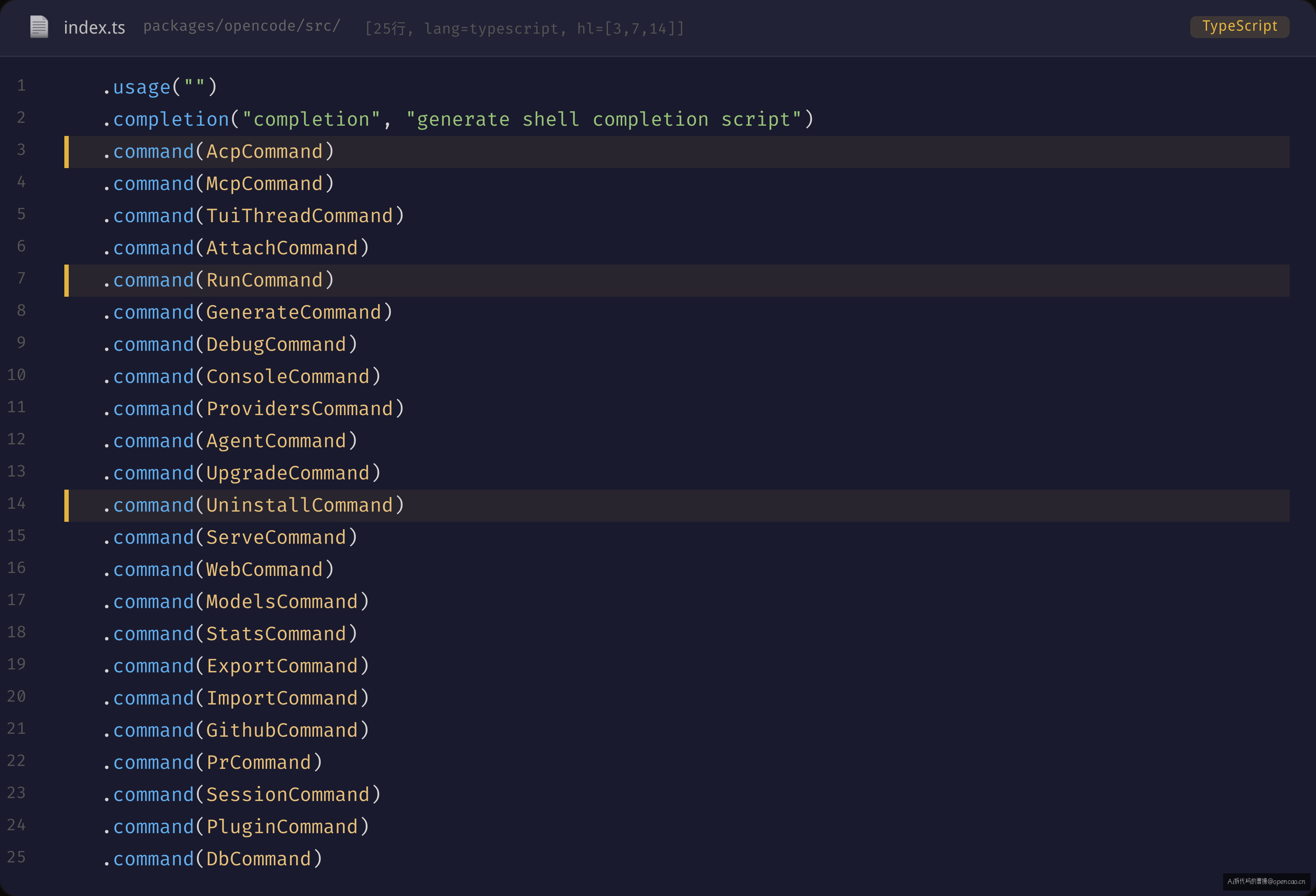Click the WebCommand code line

(219, 570)
